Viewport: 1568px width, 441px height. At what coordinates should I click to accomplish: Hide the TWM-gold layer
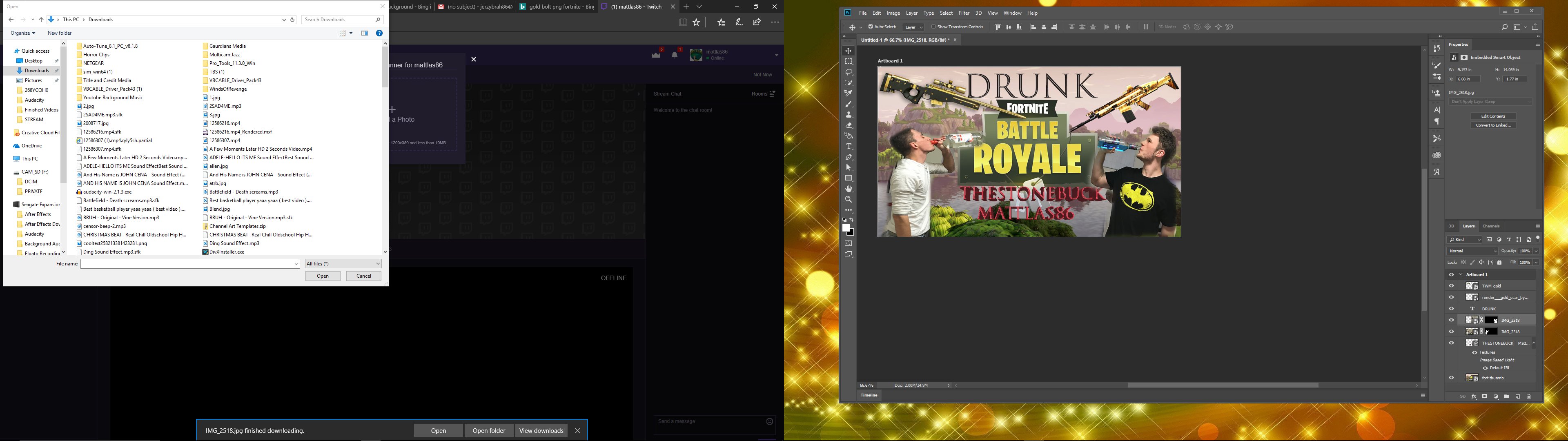1451,286
